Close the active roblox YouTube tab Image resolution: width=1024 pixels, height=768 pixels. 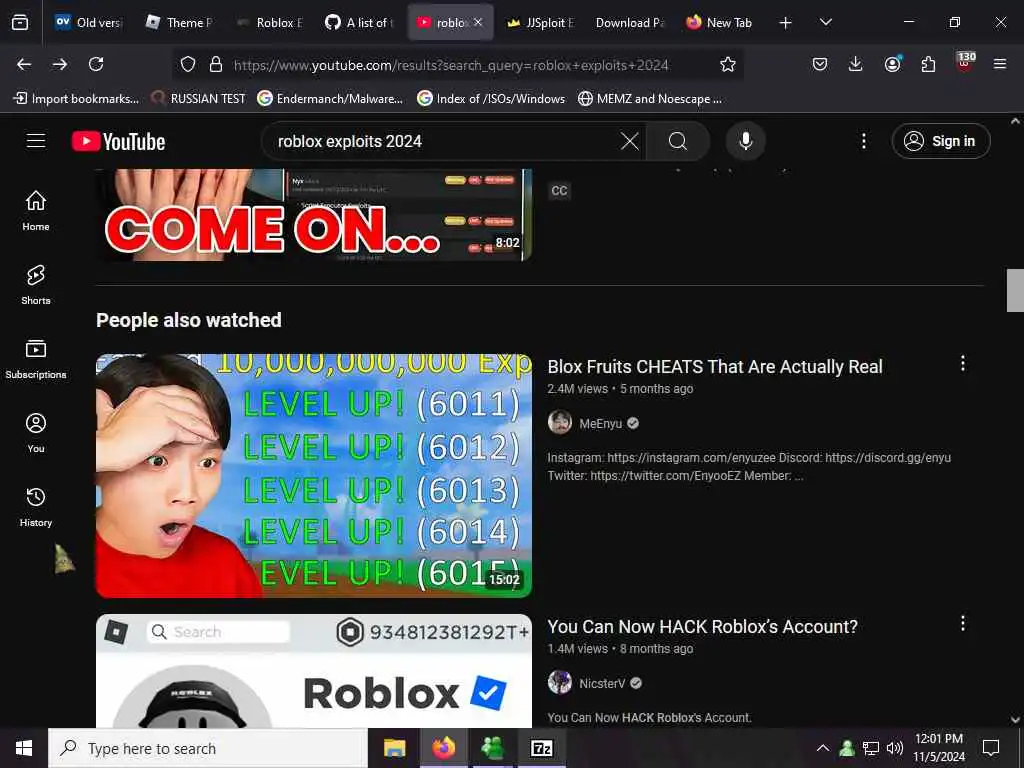pyautogui.click(x=478, y=22)
